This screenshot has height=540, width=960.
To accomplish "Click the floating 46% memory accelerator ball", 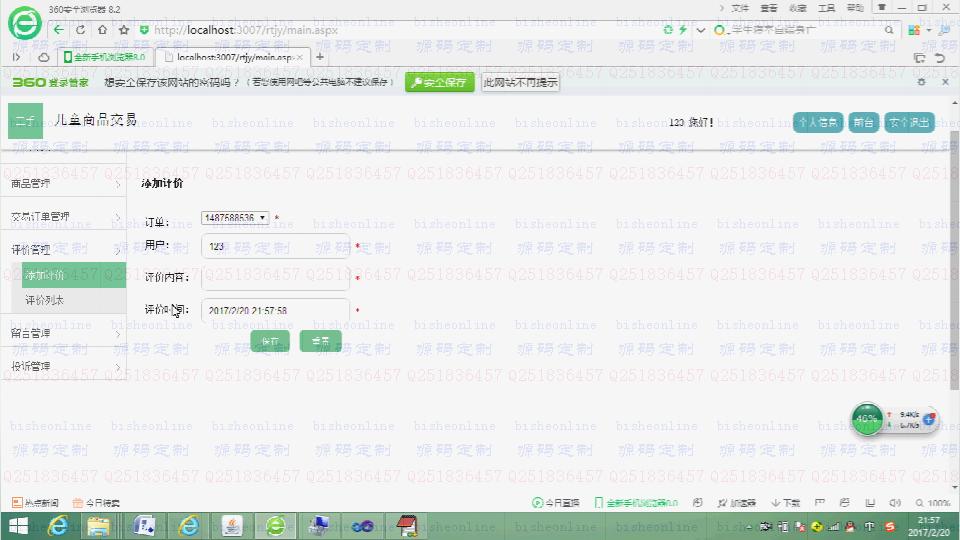I will [867, 419].
